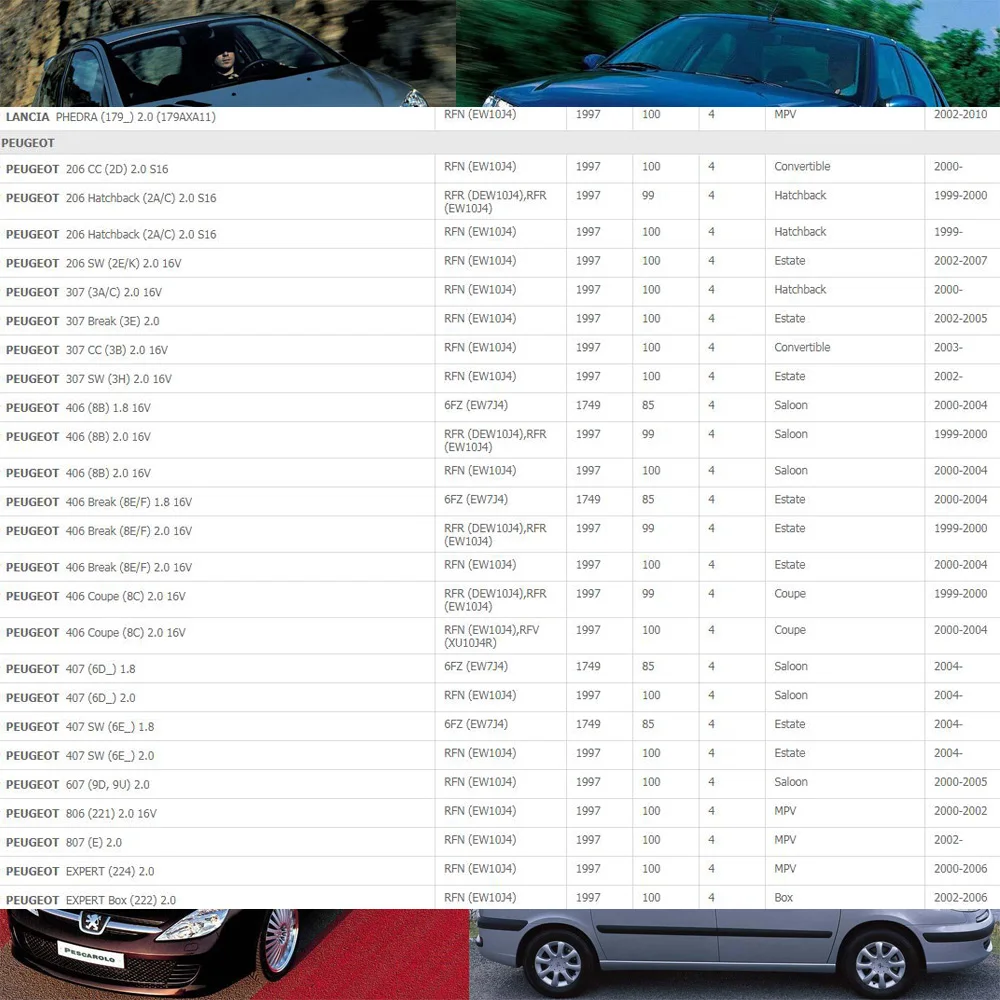Click the year range 2002-2010

click(x=960, y=114)
